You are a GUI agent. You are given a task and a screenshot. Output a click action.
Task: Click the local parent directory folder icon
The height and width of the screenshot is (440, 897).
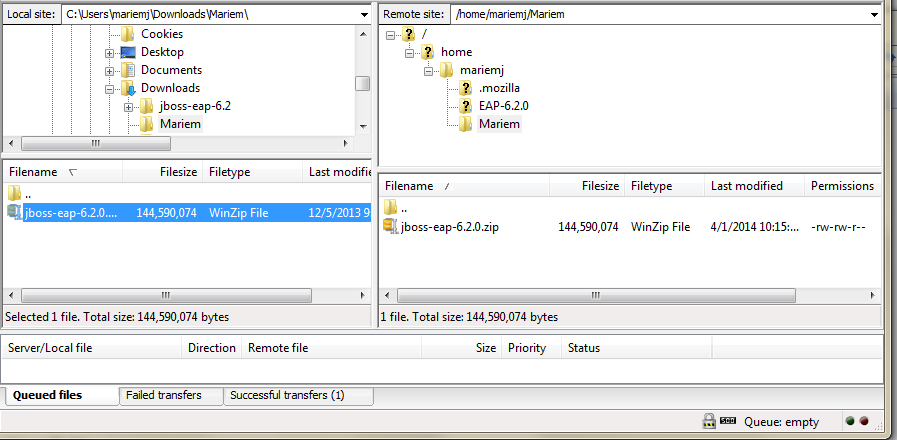14,192
